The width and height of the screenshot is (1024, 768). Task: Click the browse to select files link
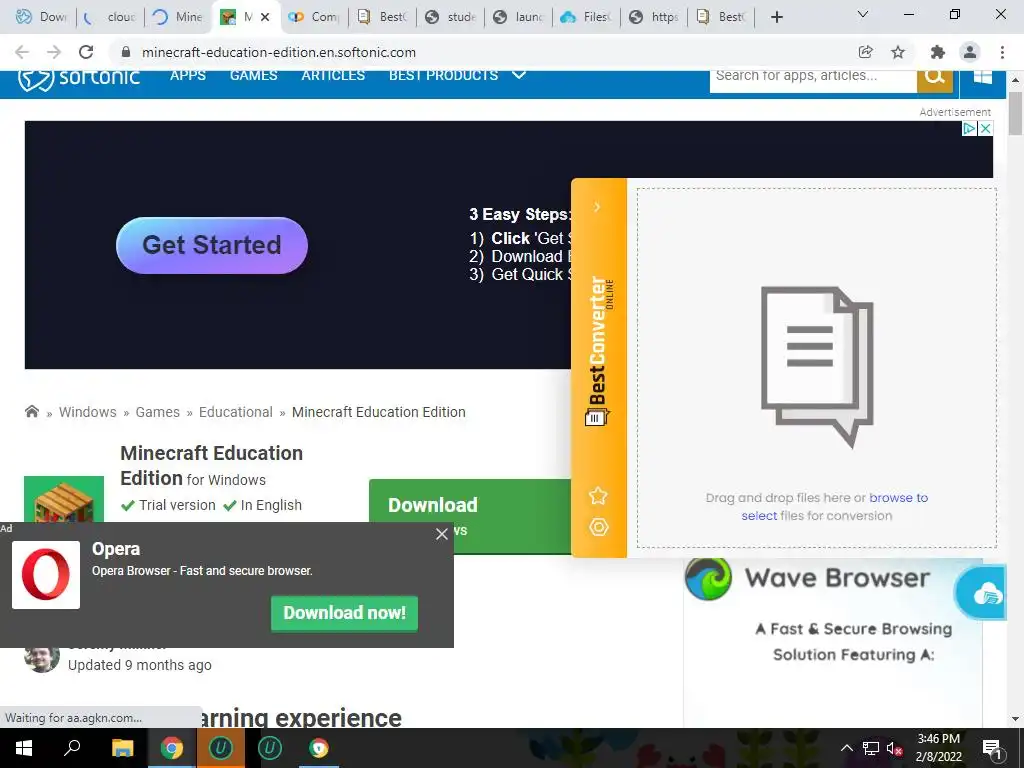click(835, 507)
